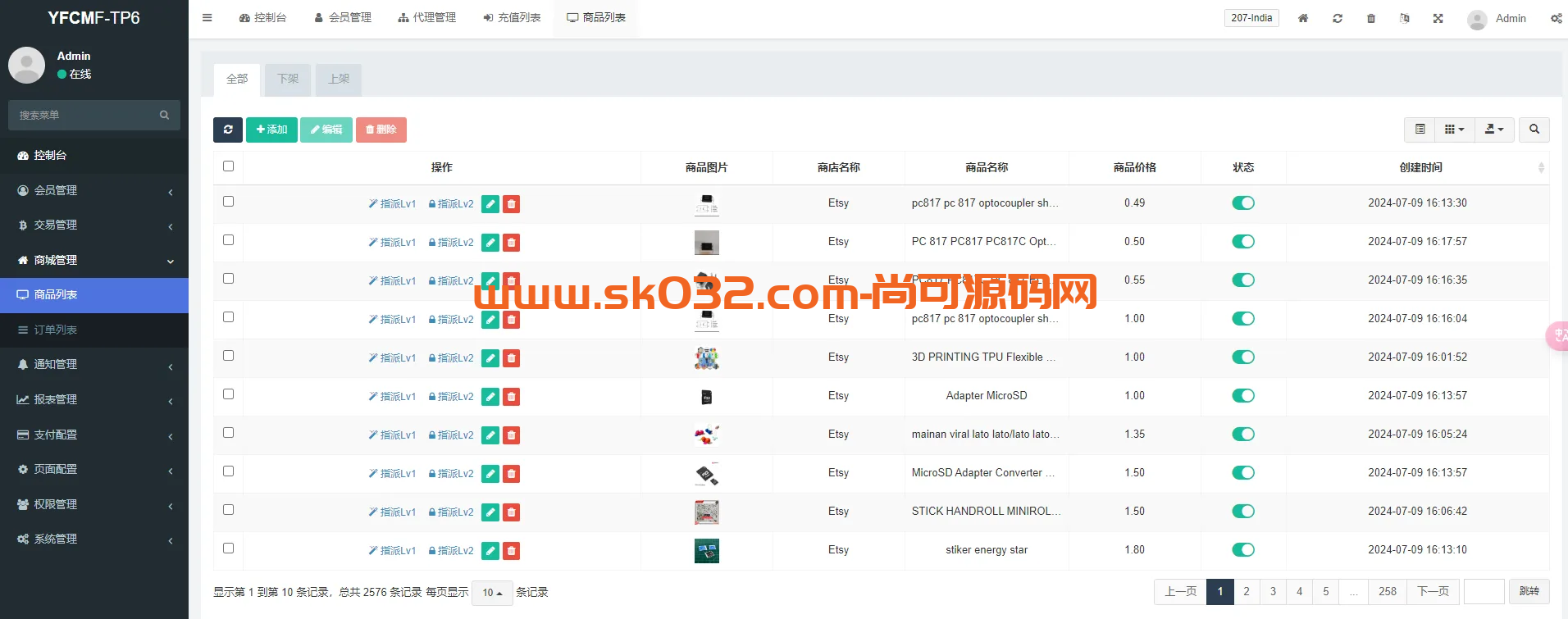The height and width of the screenshot is (619, 1568).
Task: Delete the Adapter MicroSD product row
Action: pos(511,397)
